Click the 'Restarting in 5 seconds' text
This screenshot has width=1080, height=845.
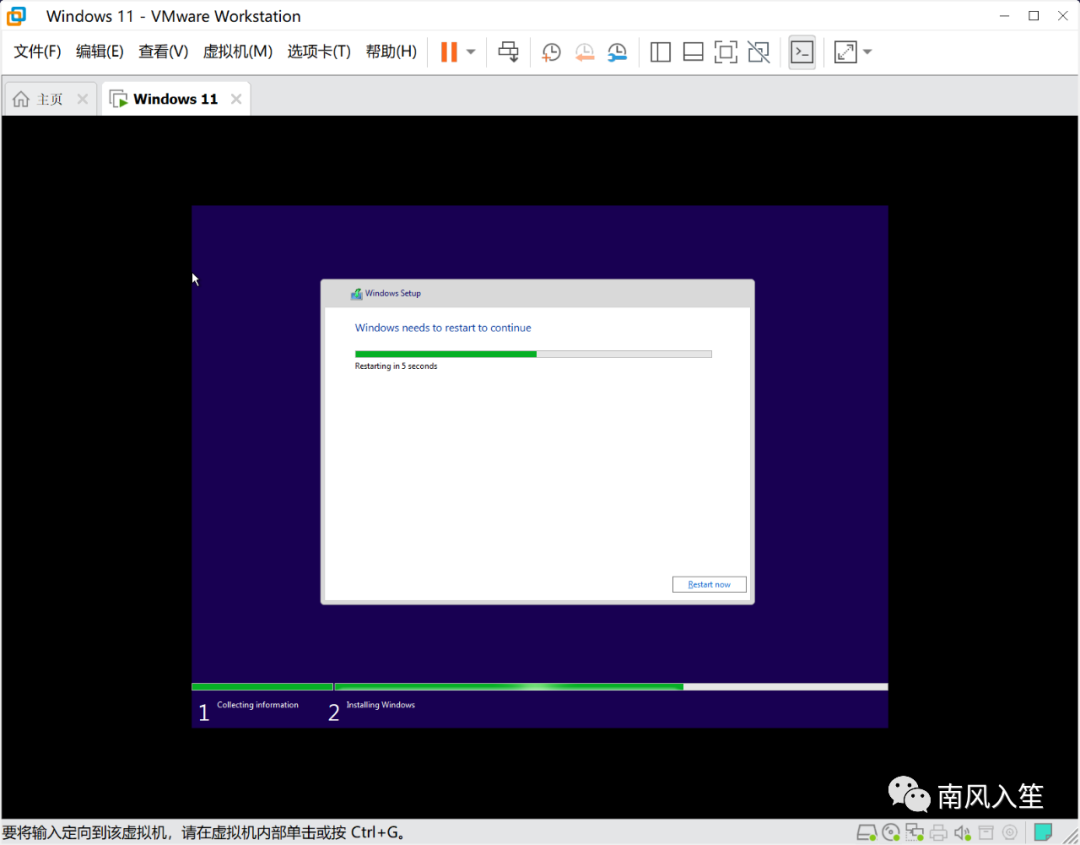coord(396,366)
